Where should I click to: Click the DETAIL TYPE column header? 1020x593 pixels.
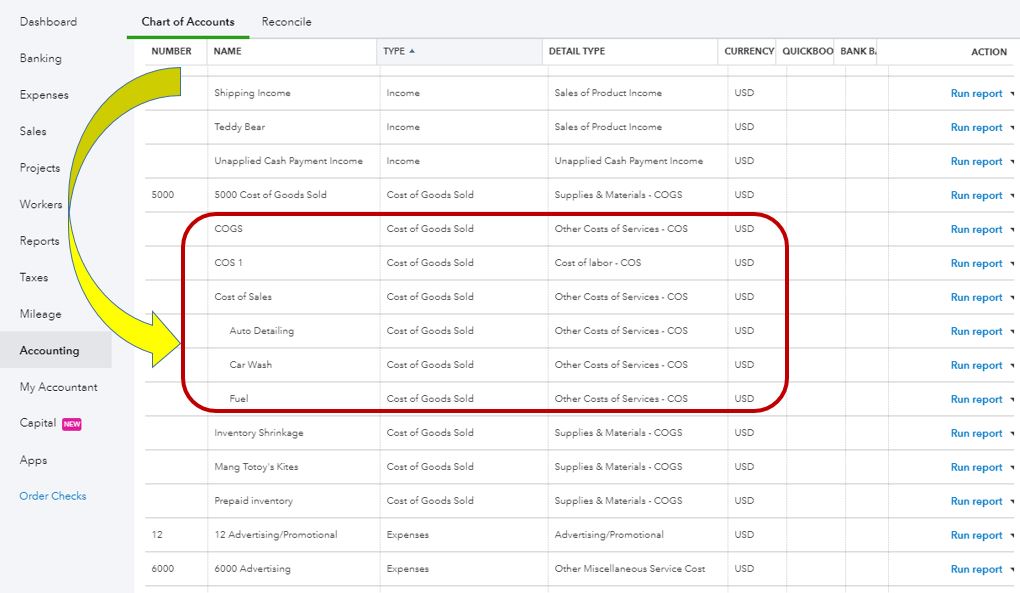576,51
